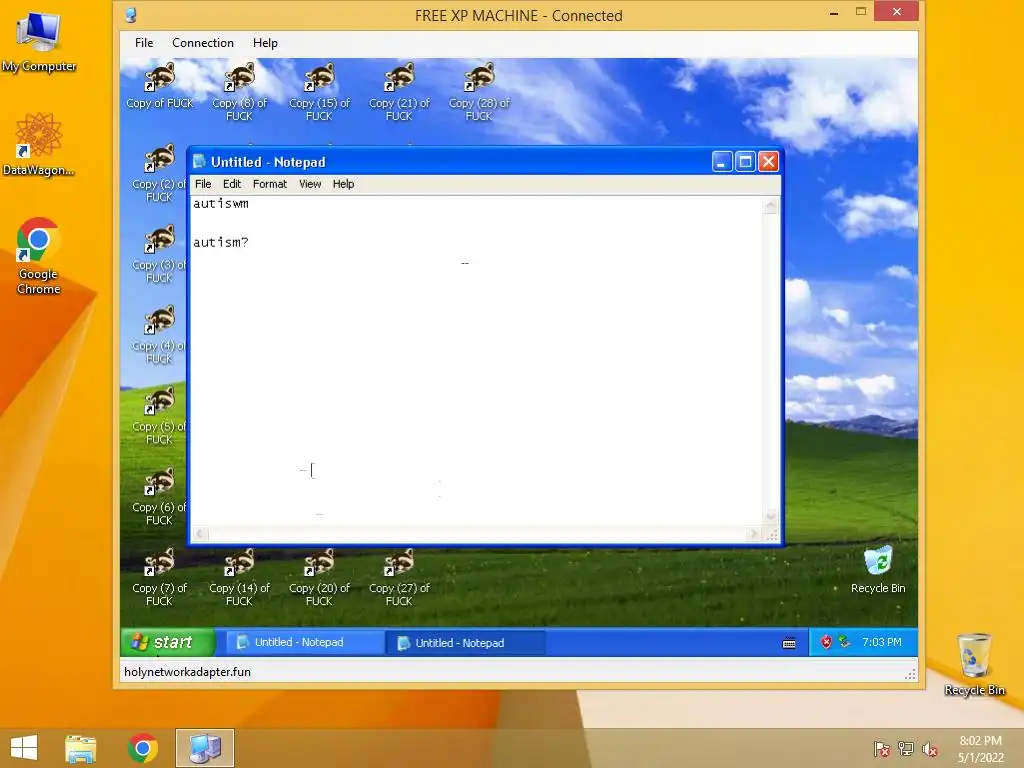Click Notepad vertical scrollbar down arrow

click(x=771, y=516)
